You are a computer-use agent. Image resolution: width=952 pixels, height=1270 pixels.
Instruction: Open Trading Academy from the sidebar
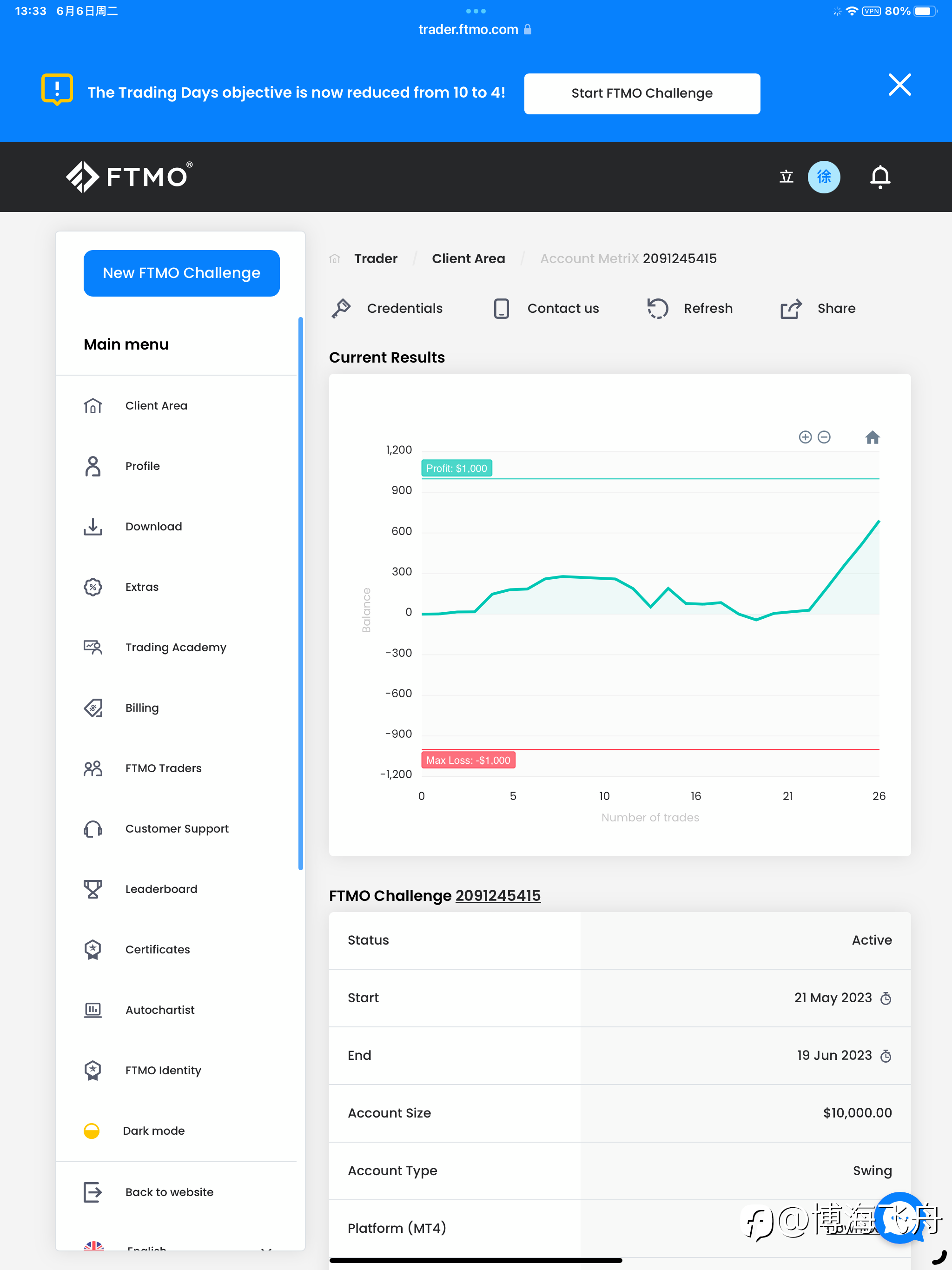(176, 647)
